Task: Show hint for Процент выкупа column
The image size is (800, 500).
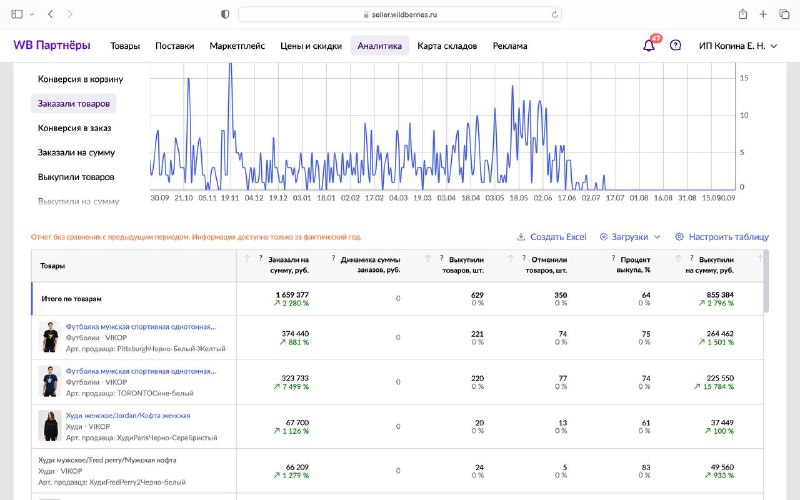Action: click(613, 259)
